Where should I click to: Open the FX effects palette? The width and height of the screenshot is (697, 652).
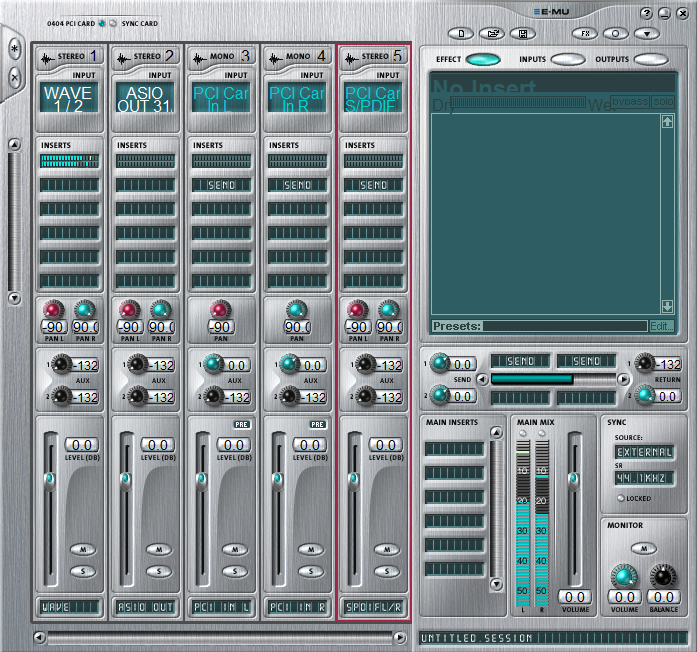[586, 33]
